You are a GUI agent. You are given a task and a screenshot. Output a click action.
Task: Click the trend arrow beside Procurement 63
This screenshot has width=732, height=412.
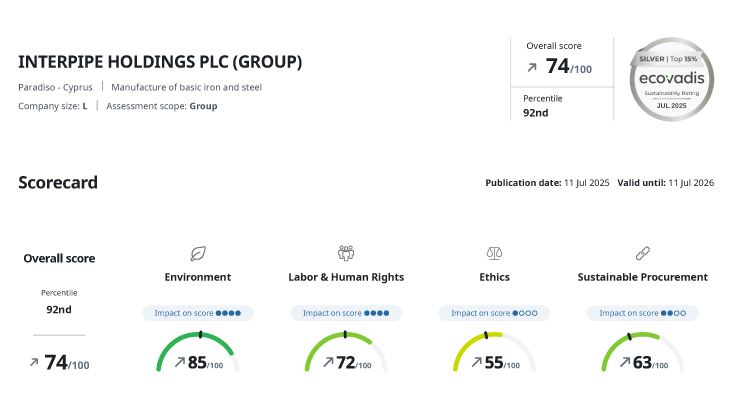click(x=625, y=362)
